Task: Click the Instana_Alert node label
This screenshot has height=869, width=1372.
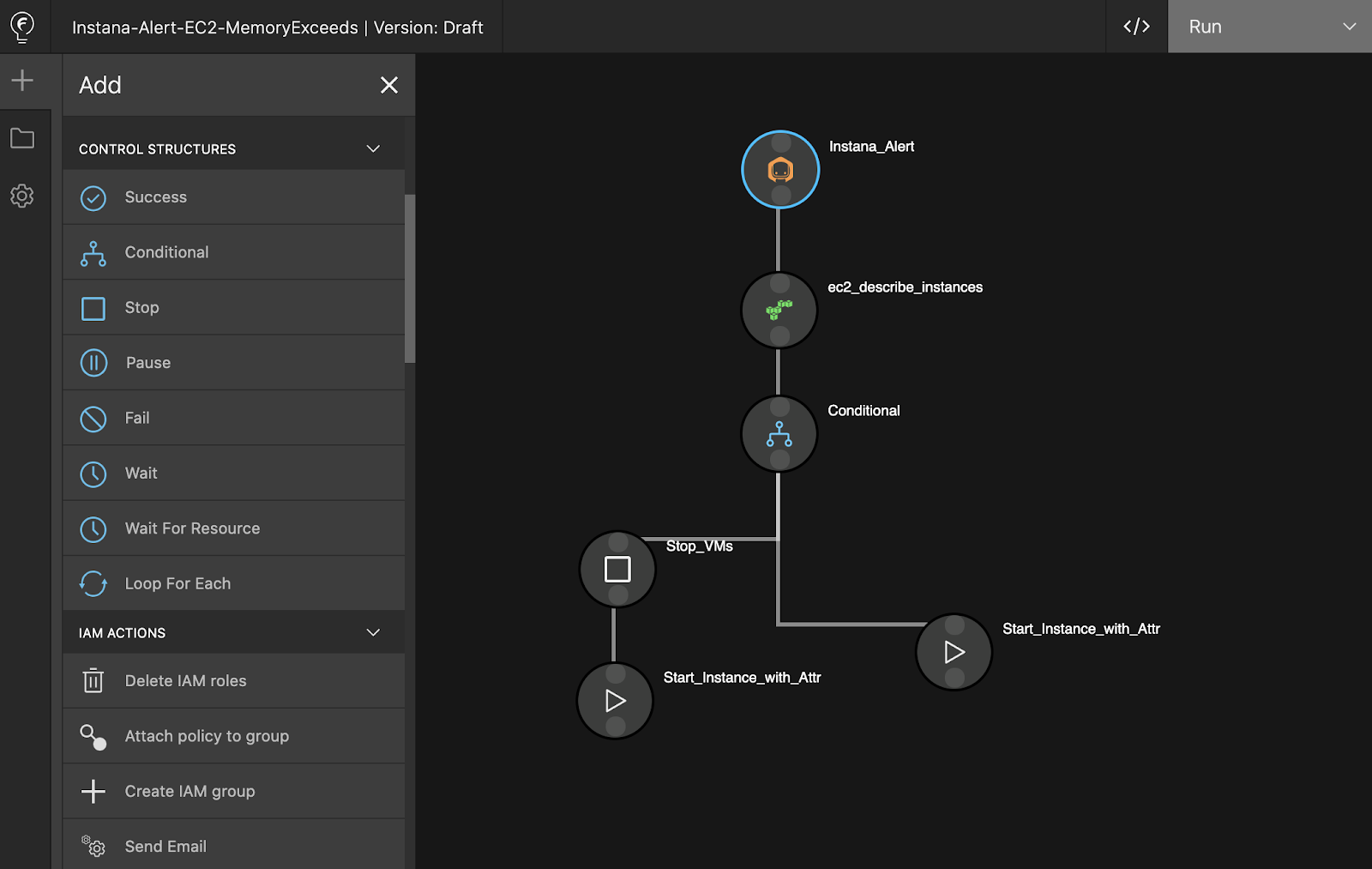Action: (x=871, y=147)
